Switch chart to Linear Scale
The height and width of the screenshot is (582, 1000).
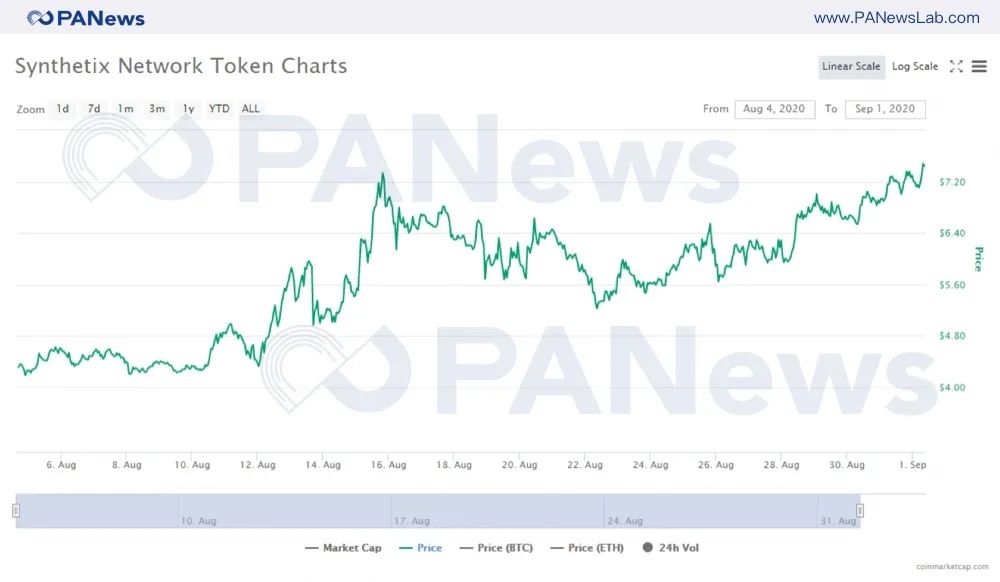851,67
